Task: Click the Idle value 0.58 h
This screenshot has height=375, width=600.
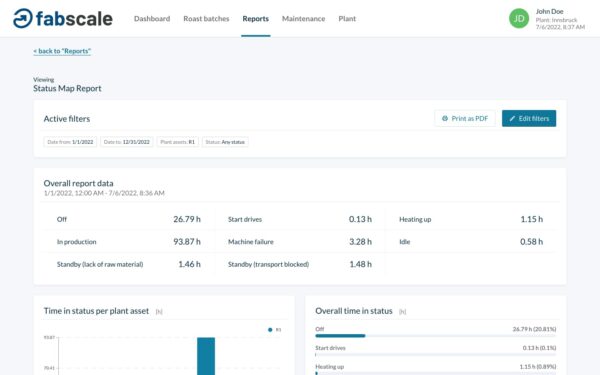Action: click(532, 242)
